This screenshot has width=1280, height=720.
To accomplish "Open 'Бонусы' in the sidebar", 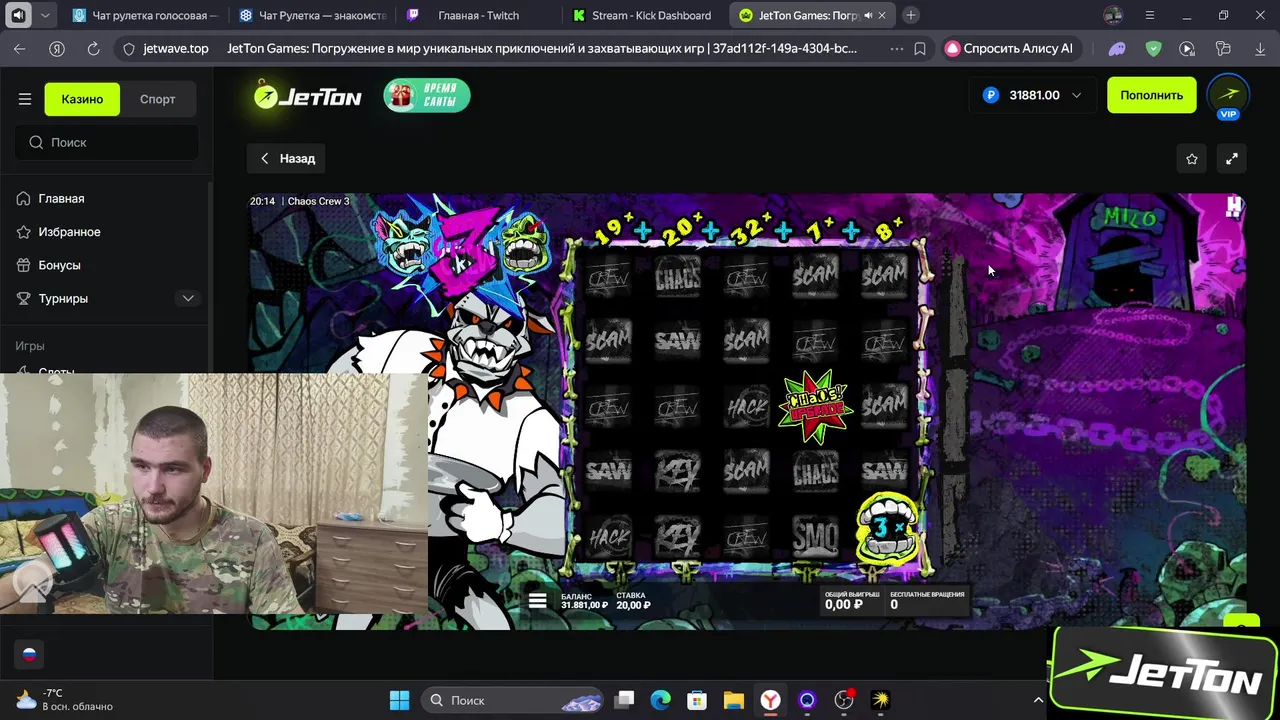I will click(58, 265).
